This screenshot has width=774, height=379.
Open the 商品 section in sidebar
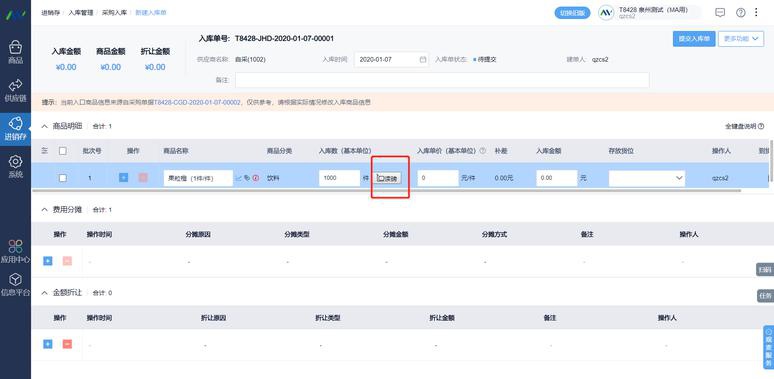(15, 52)
